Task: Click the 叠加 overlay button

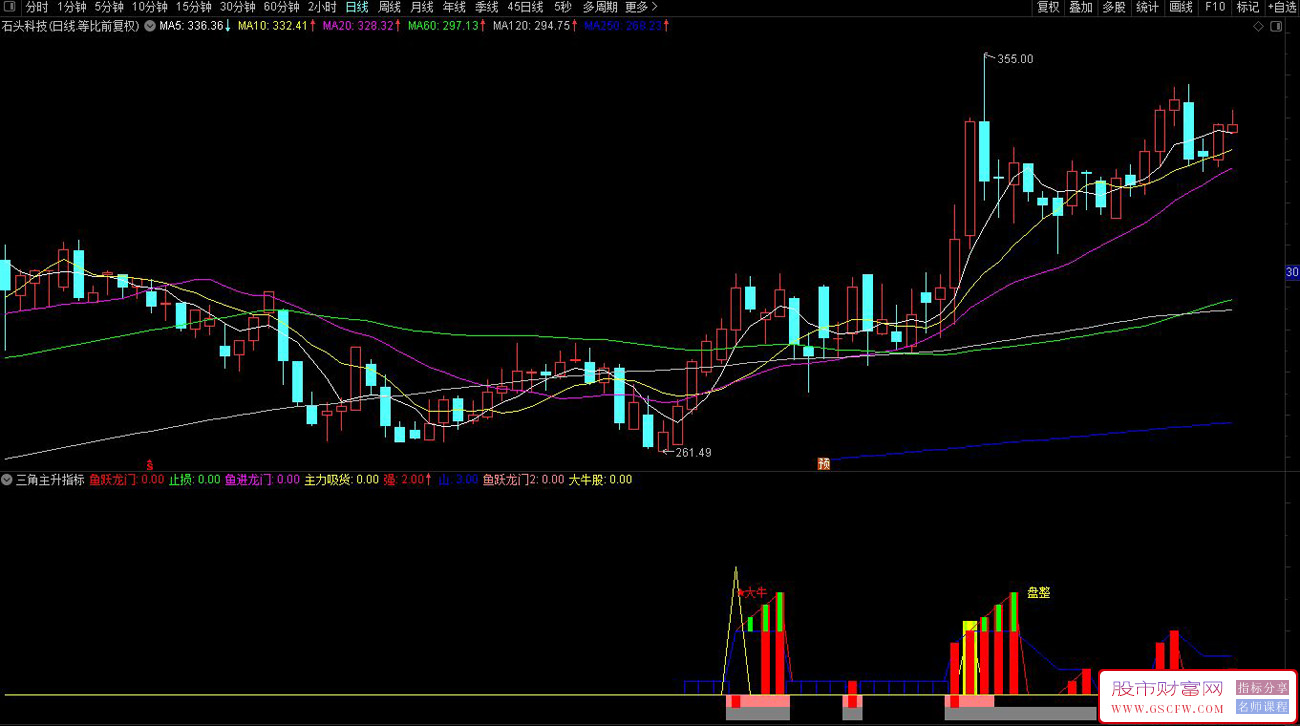Action: pos(1081,7)
